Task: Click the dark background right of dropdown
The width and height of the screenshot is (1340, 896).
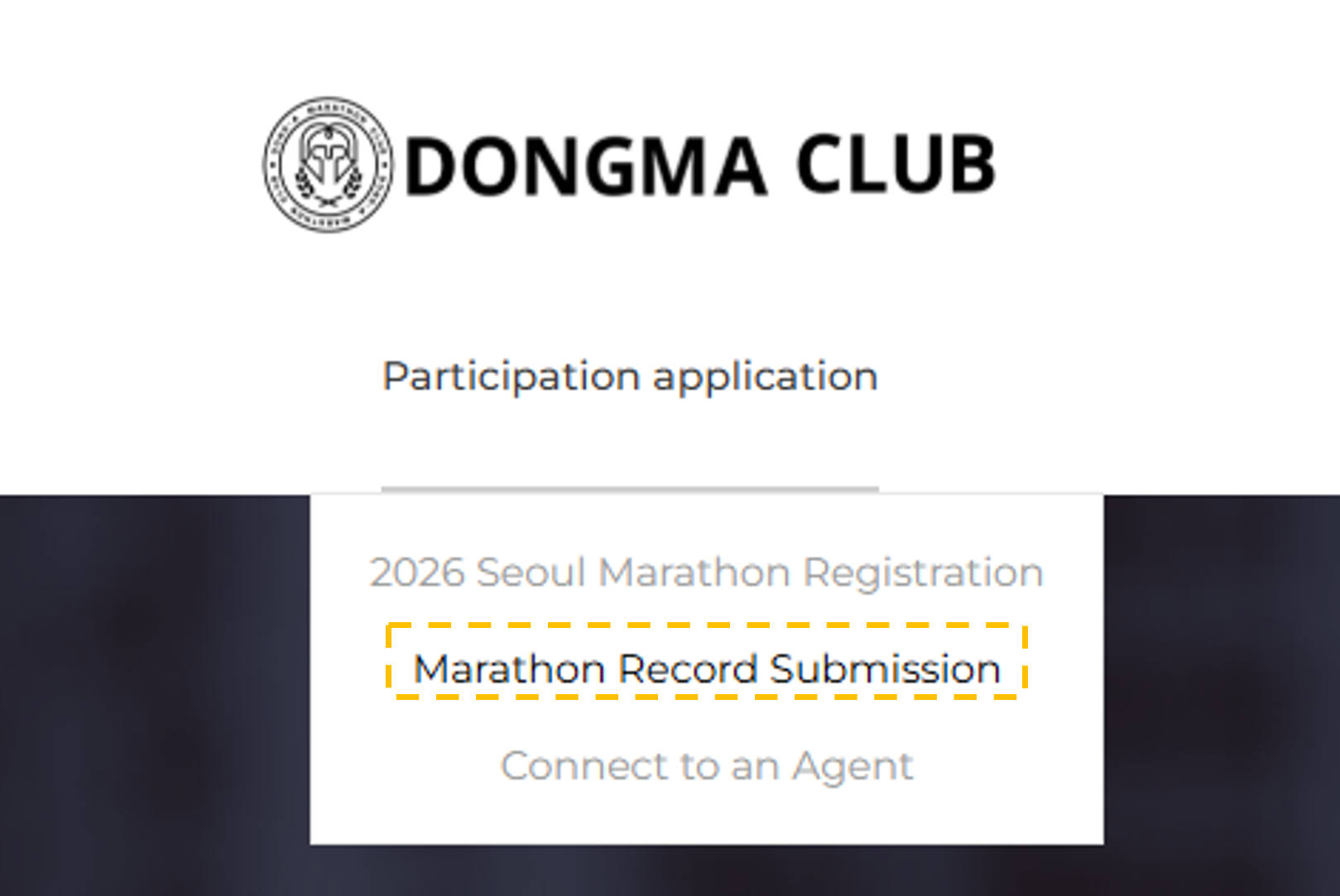Action: point(1222,695)
